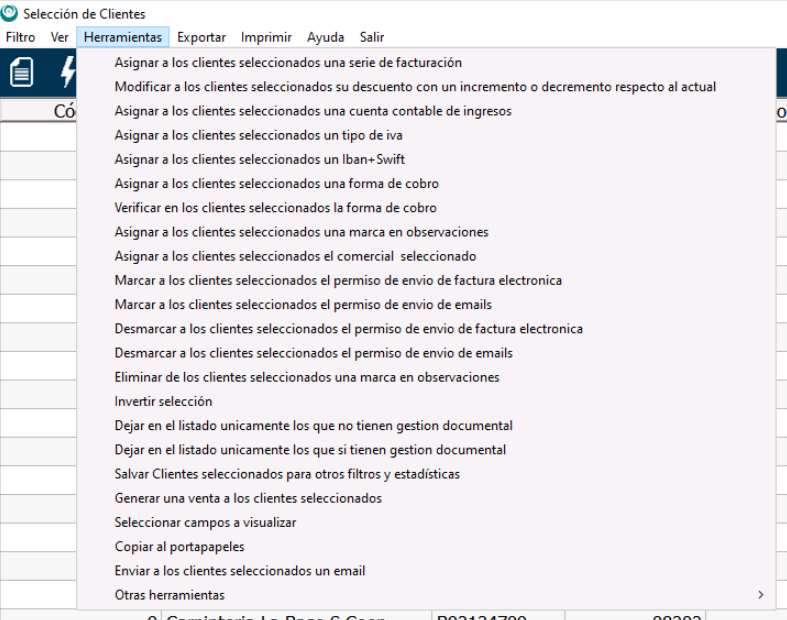The width and height of the screenshot is (787, 620).
Task: Open the Filtro menu
Action: click(20, 37)
